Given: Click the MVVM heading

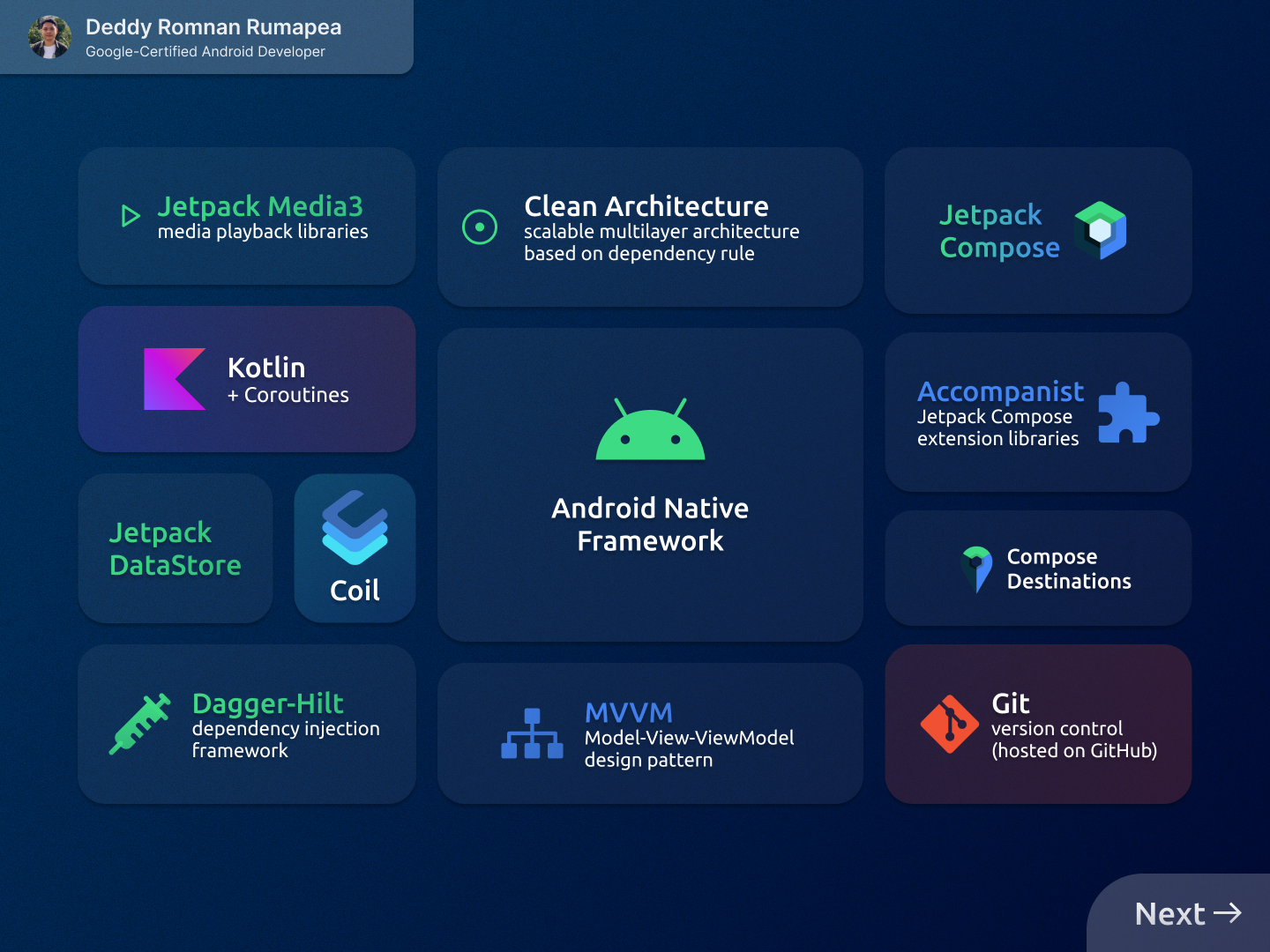Looking at the screenshot, I should (x=629, y=712).
